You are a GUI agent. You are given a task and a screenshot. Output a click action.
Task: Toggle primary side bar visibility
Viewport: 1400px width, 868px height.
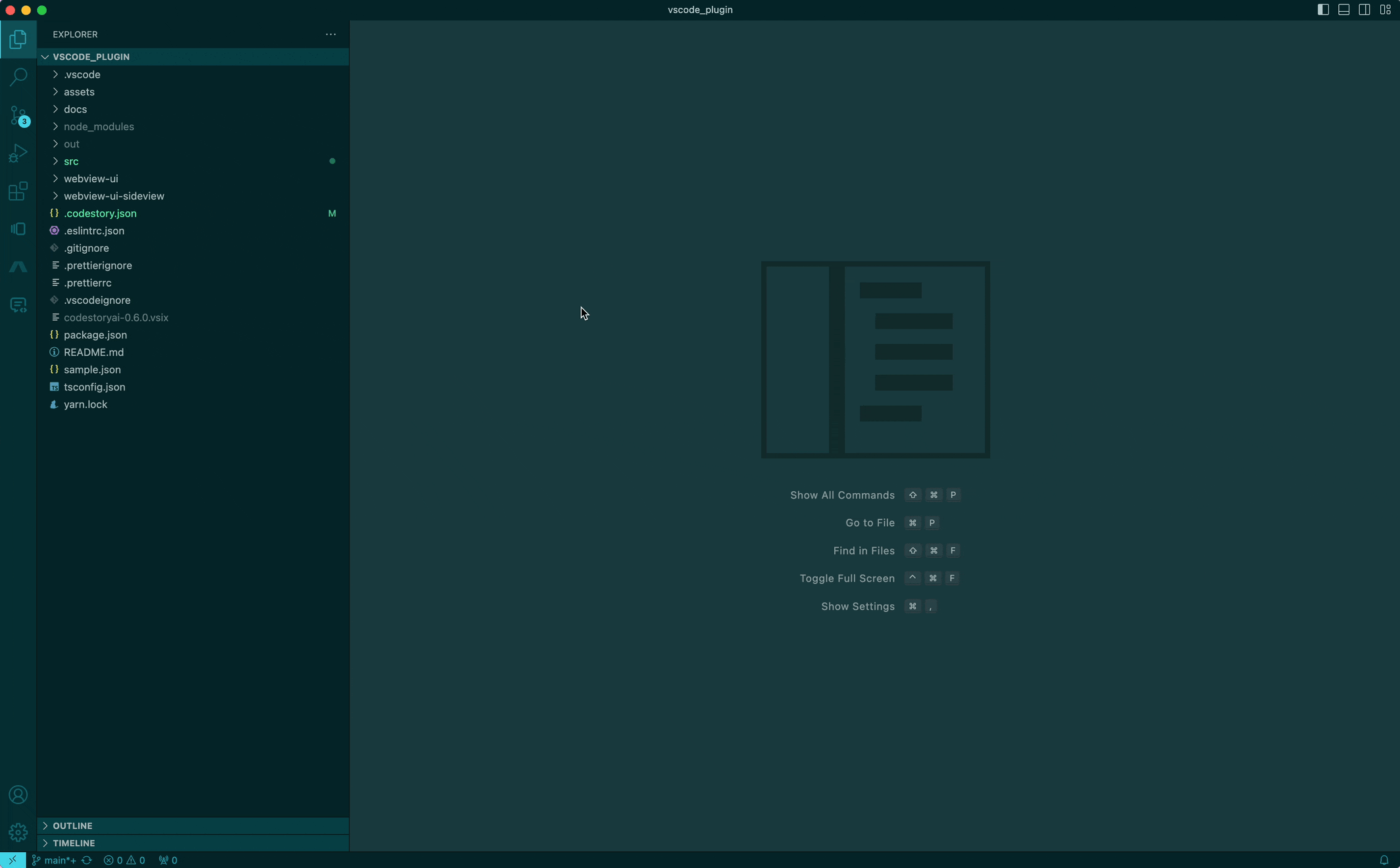point(1323,10)
